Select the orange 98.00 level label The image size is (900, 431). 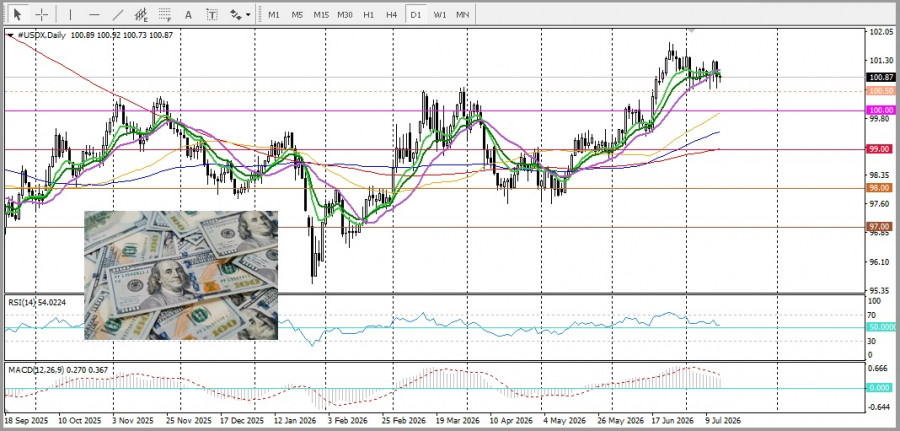881,188
